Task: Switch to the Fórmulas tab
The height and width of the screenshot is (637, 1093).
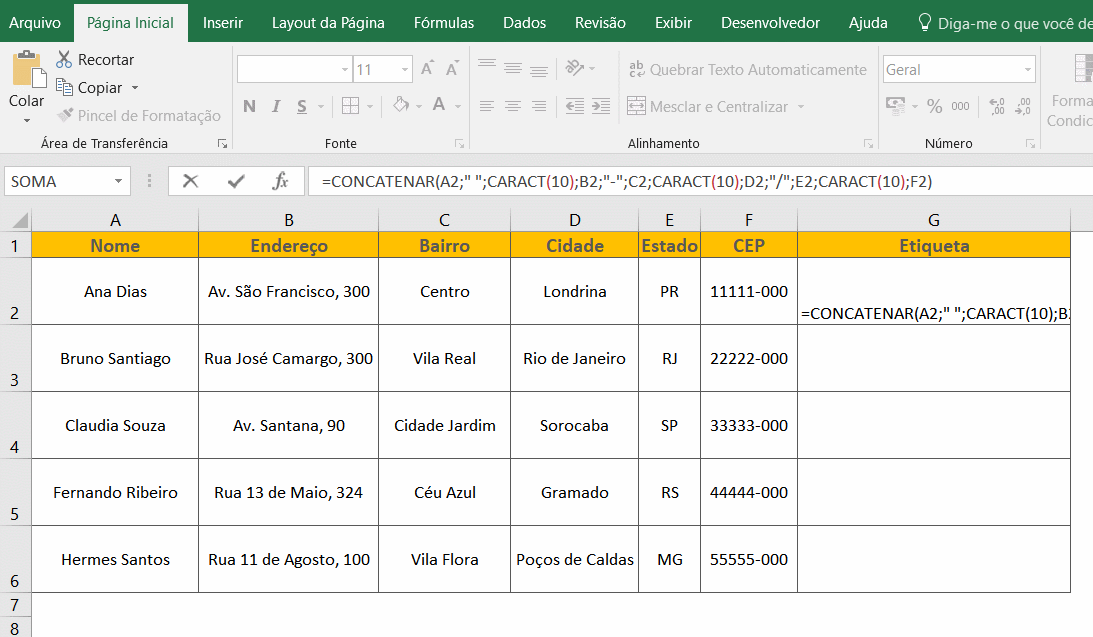Action: tap(444, 22)
